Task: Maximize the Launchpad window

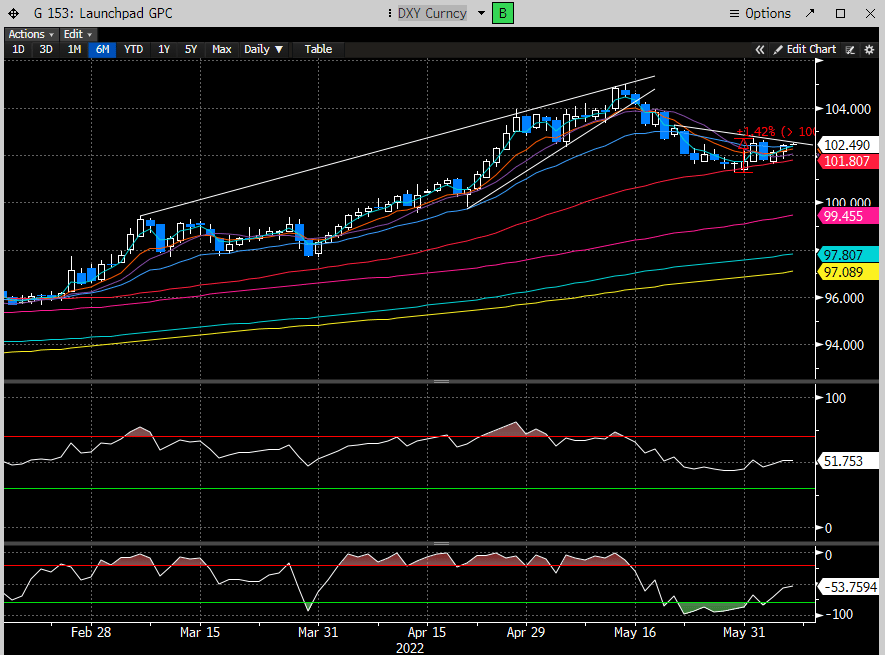Action: point(840,13)
